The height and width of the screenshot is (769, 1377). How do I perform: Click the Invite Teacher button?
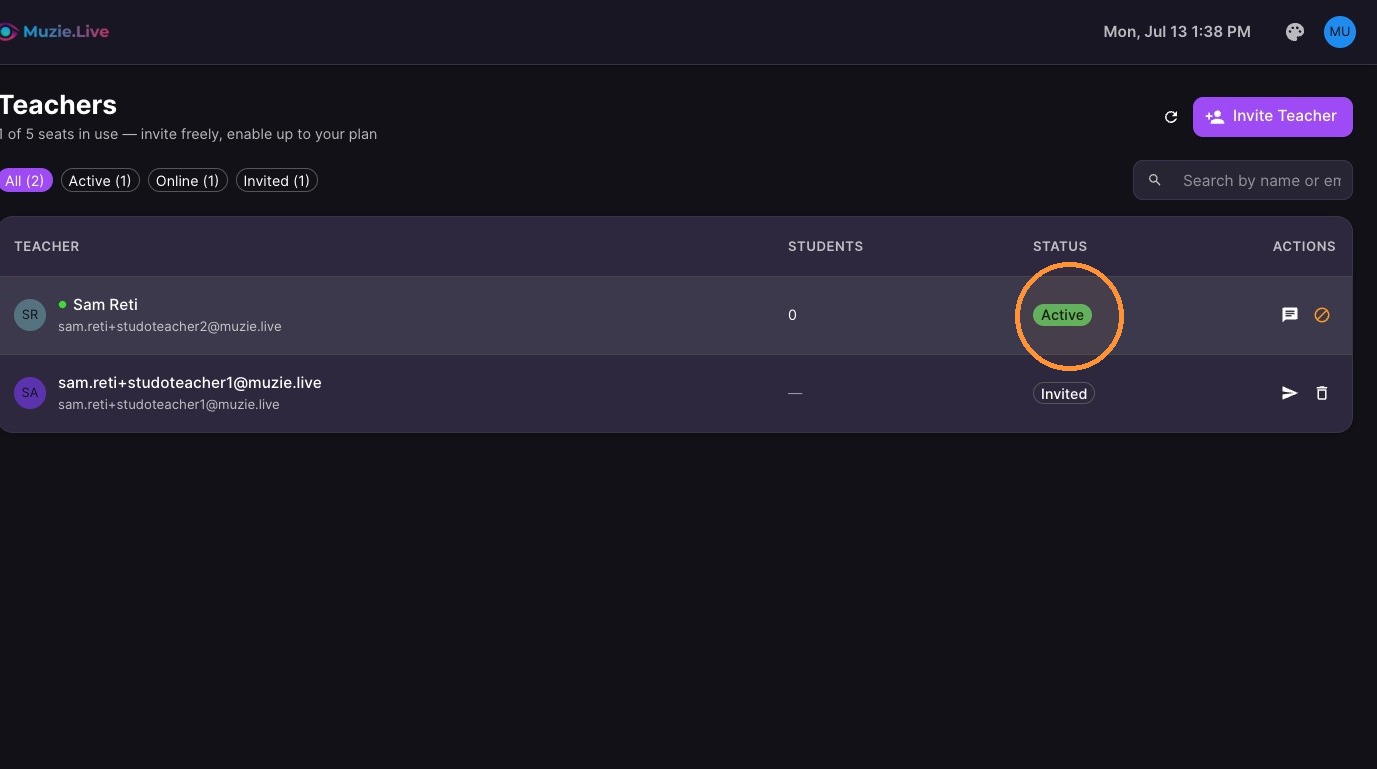click(1273, 116)
